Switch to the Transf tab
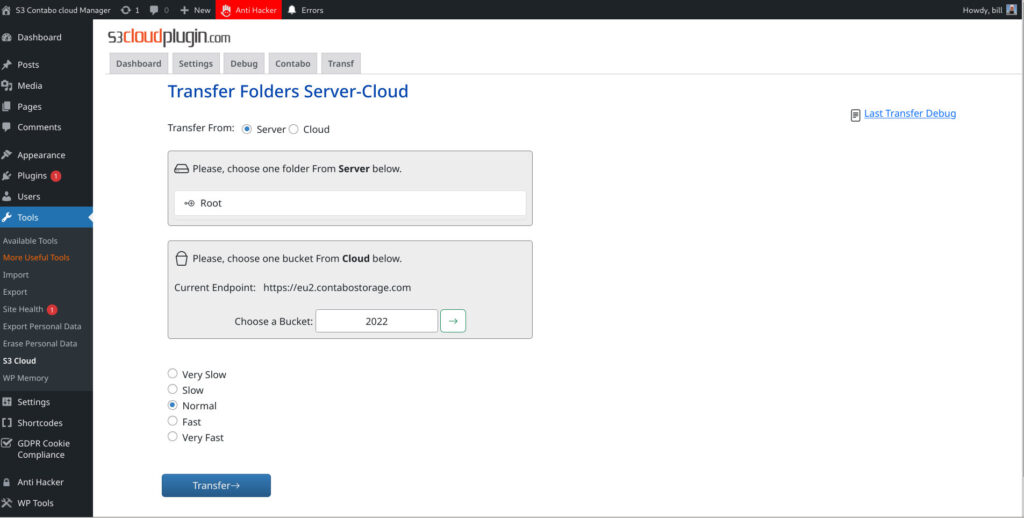Viewport: 1024px width, 518px height. point(341,63)
